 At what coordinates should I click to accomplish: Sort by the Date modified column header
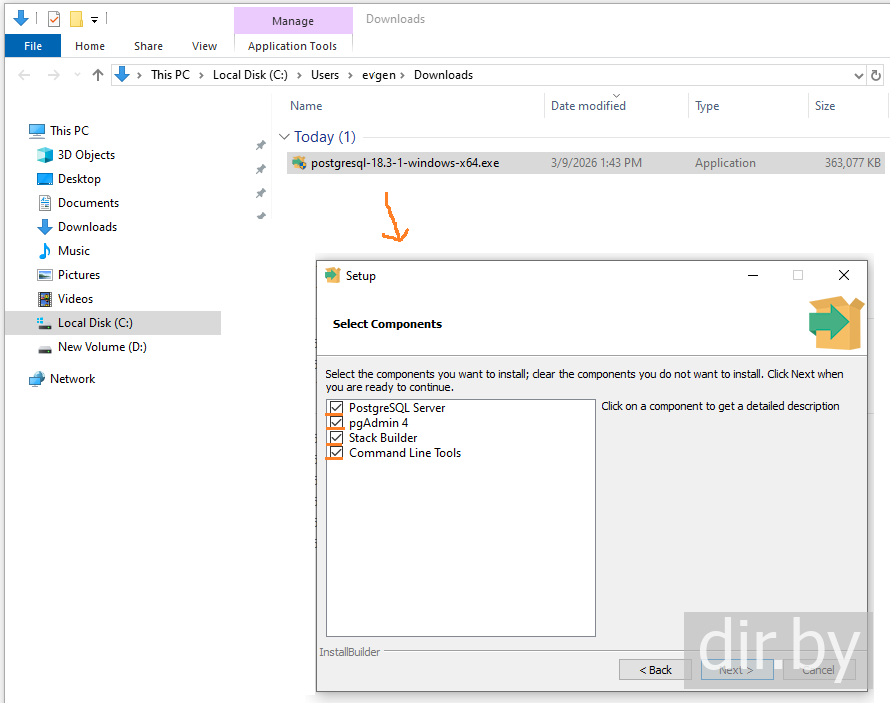coord(588,106)
